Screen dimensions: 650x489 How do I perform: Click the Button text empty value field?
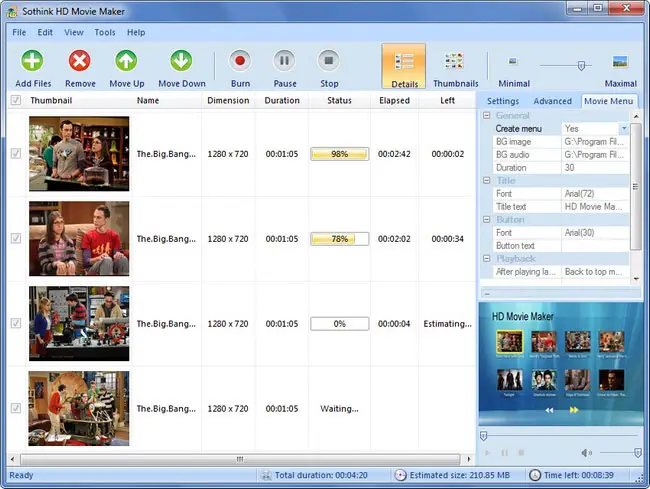[594, 245]
